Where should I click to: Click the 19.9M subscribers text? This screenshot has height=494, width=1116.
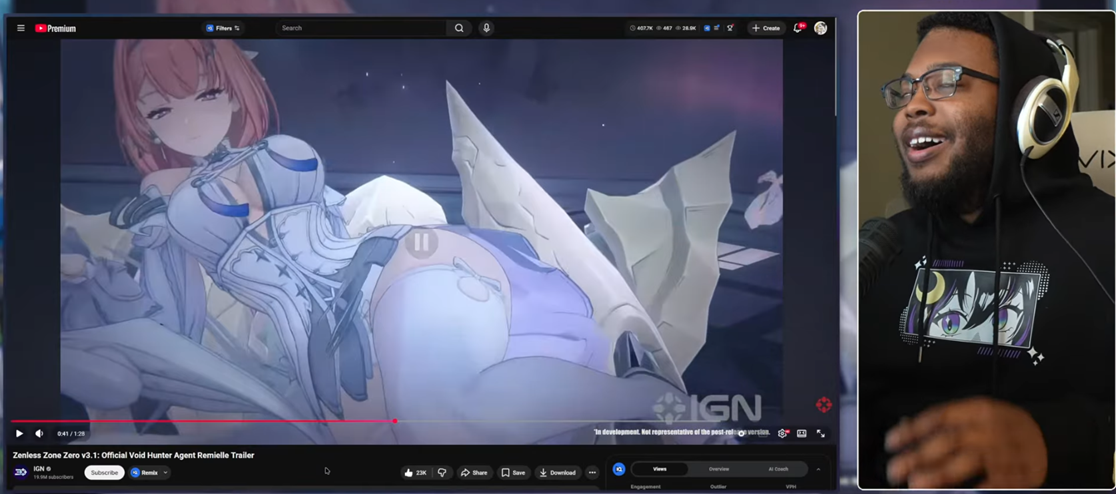pyautogui.click(x=53, y=477)
